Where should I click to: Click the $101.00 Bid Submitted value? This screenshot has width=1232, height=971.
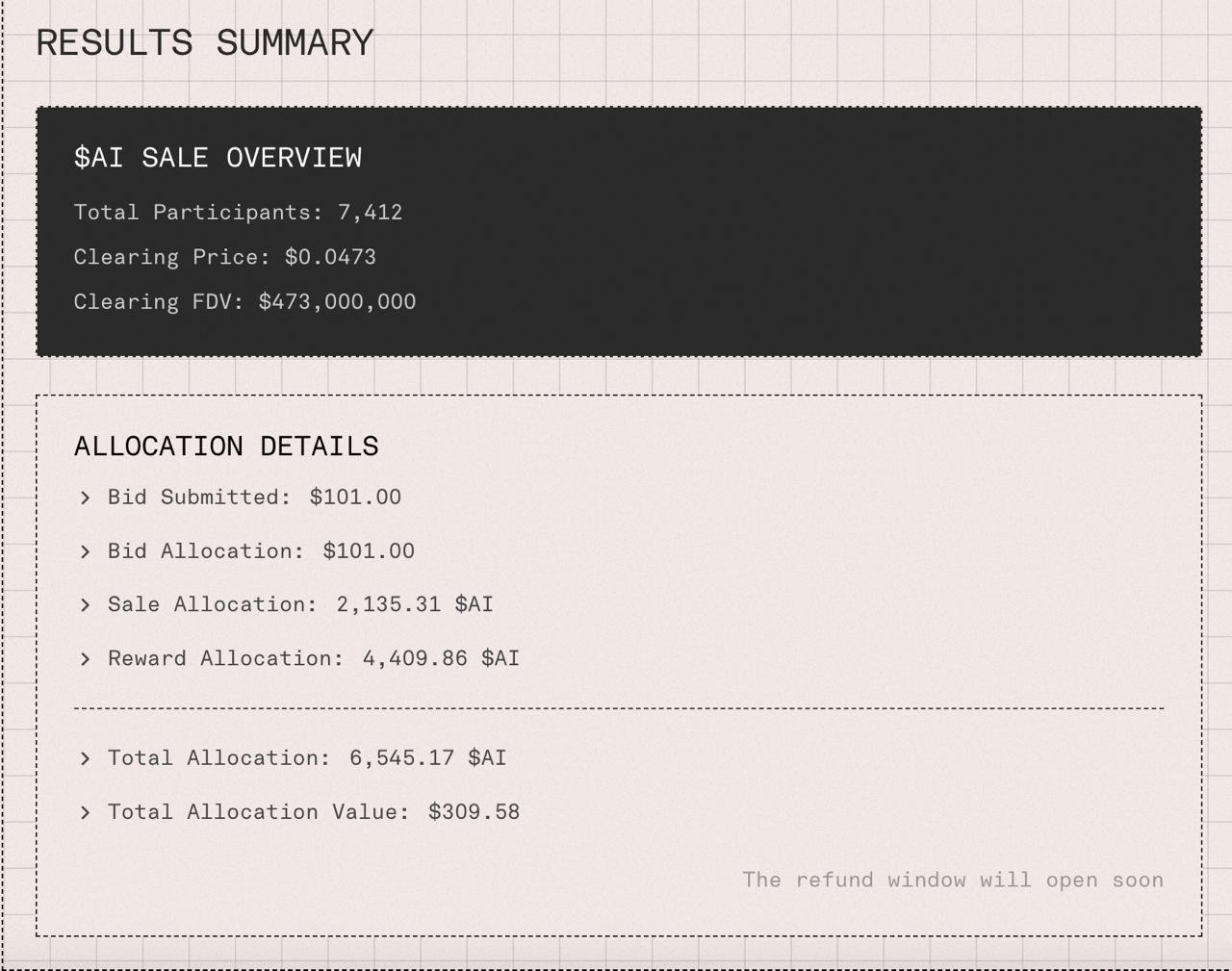point(355,498)
